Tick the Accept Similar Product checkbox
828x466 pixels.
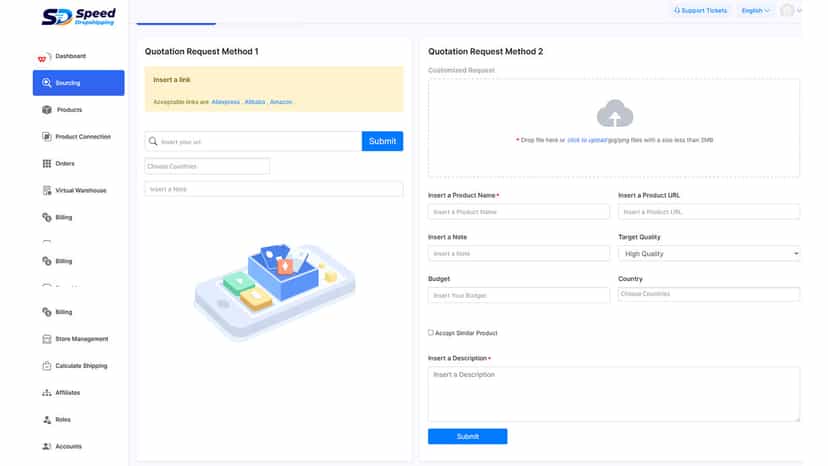tap(431, 332)
